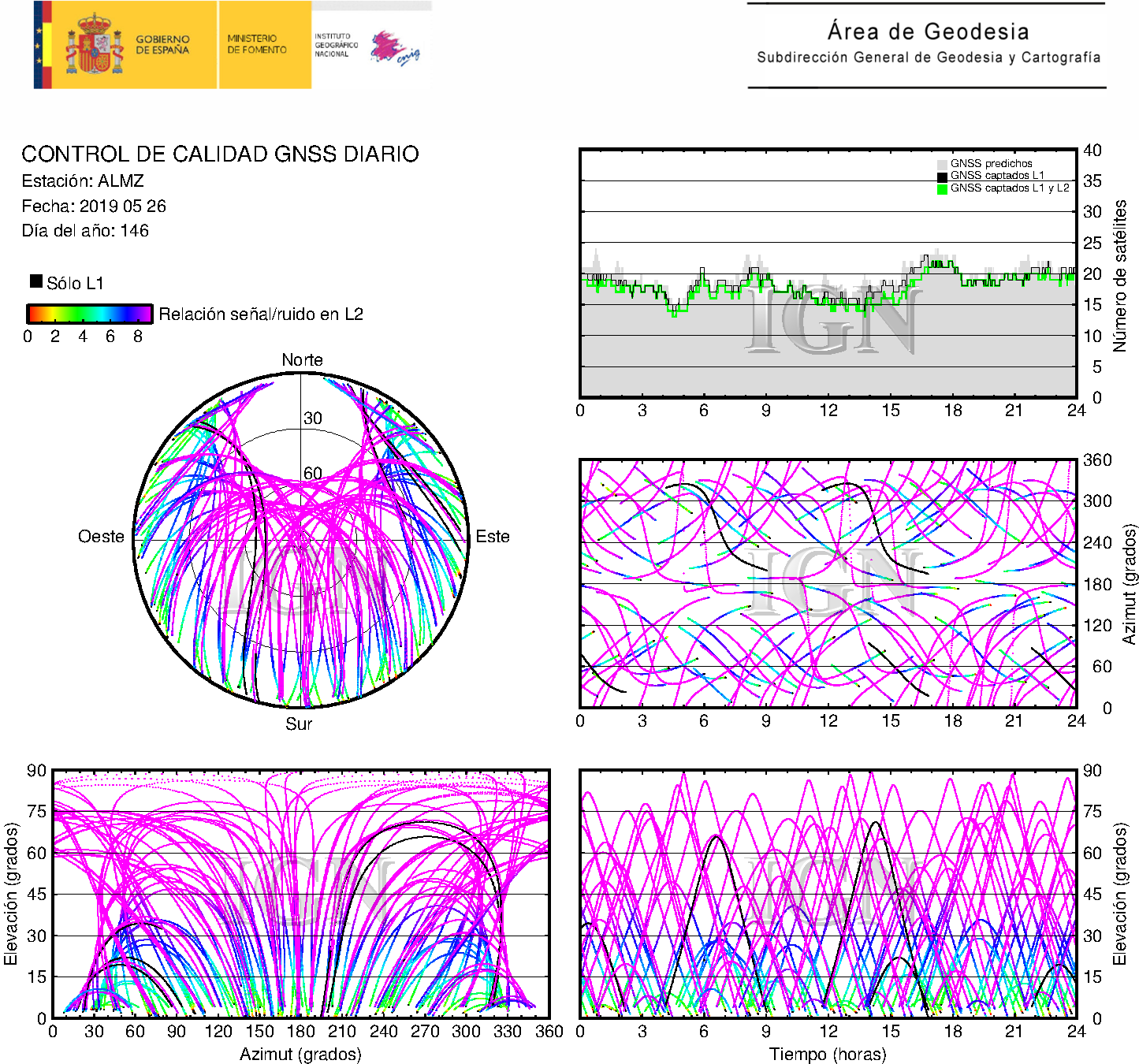Click the azimuth versus time chart
This screenshot has width=1139, height=1064.
point(828,583)
